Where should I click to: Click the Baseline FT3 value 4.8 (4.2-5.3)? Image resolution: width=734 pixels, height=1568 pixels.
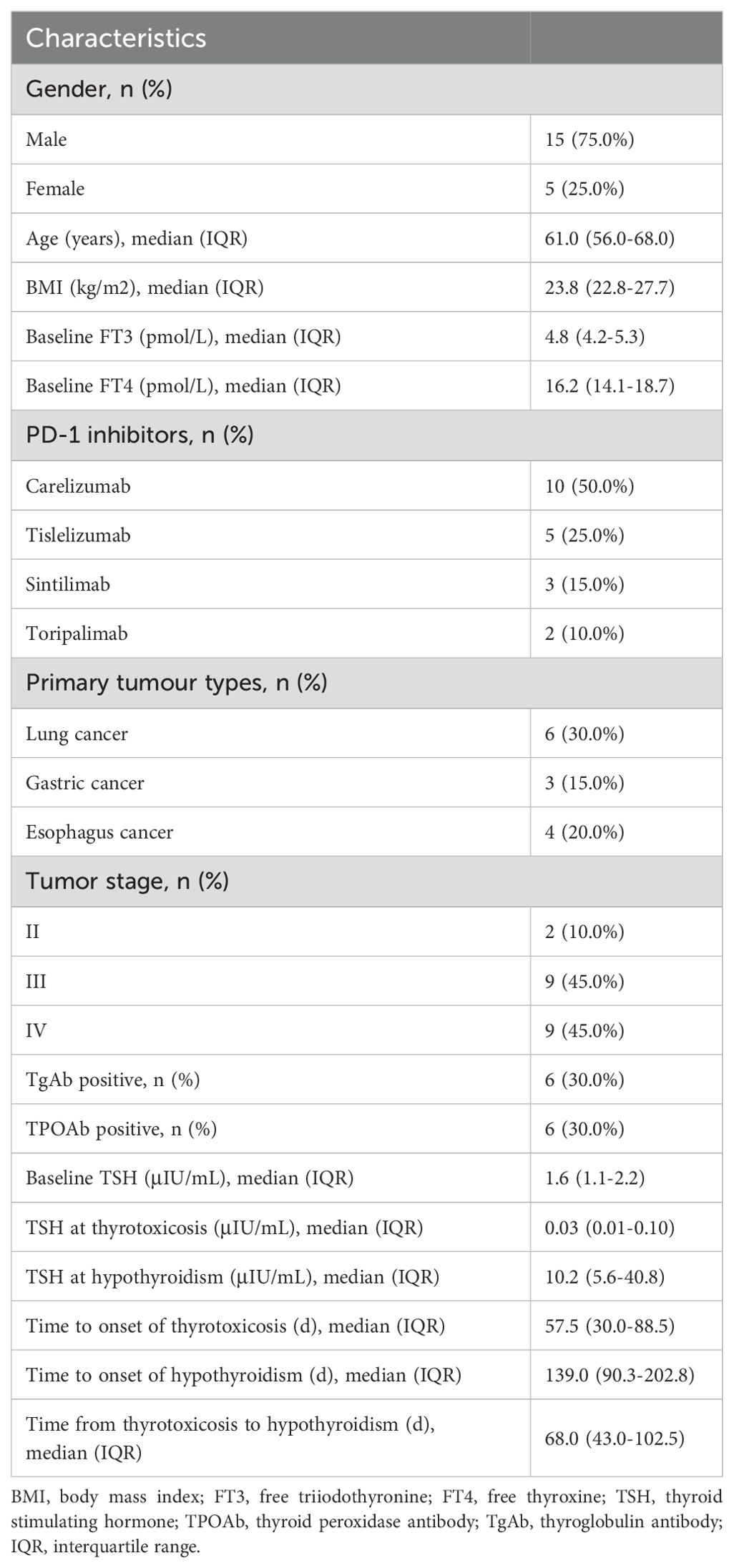coord(594,336)
